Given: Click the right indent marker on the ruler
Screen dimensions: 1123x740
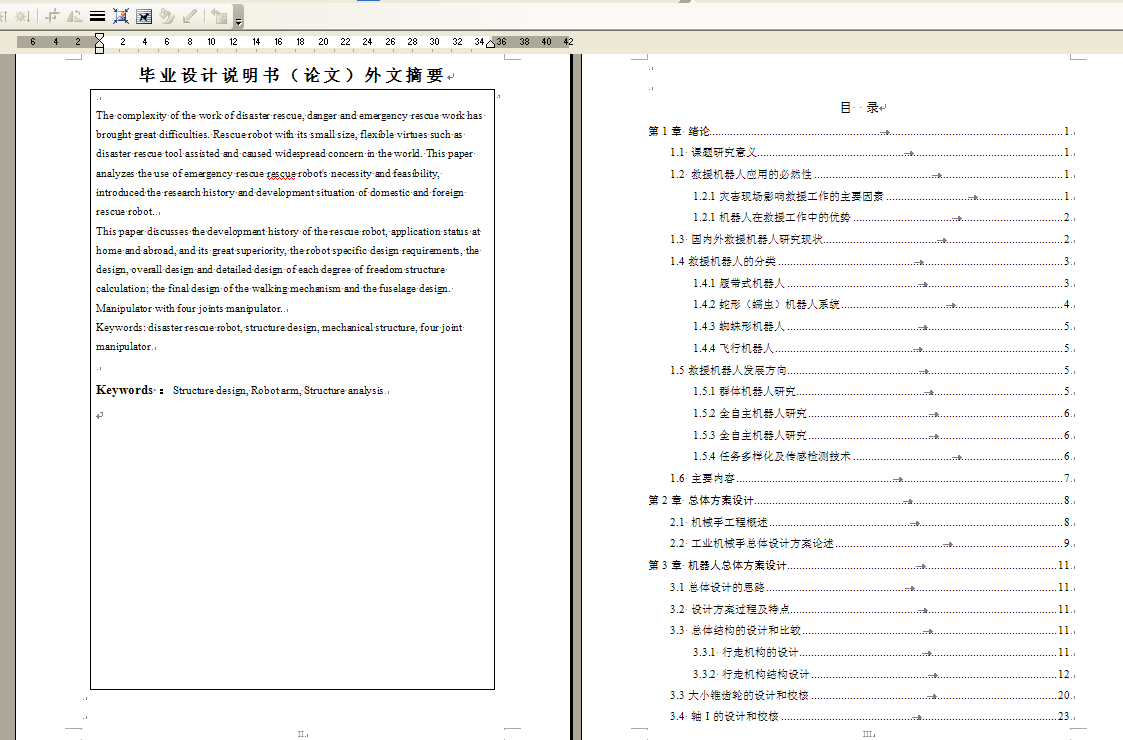Looking at the screenshot, I should (x=490, y=44).
